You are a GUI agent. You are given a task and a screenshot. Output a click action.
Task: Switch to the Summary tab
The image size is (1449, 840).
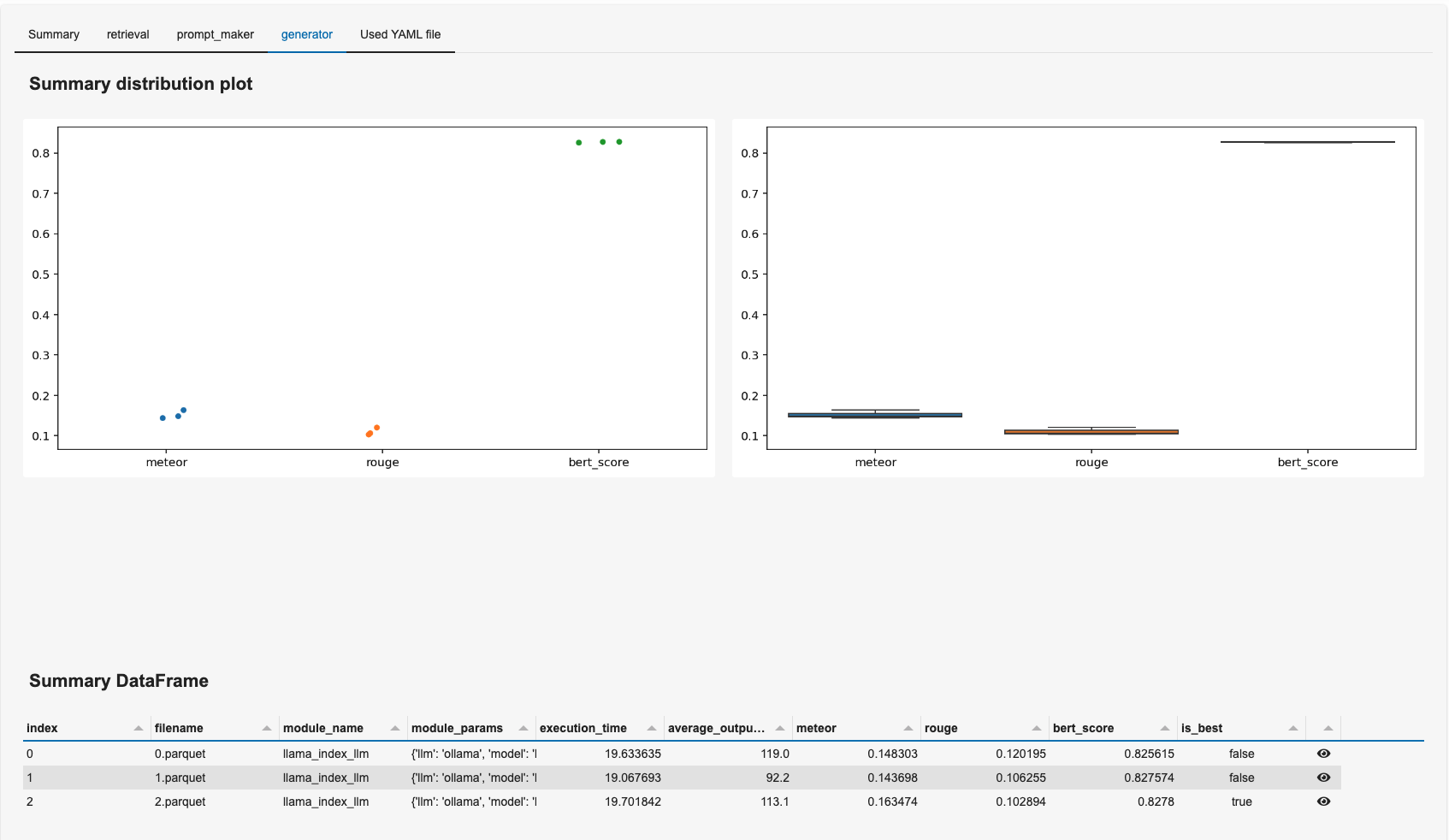(54, 34)
